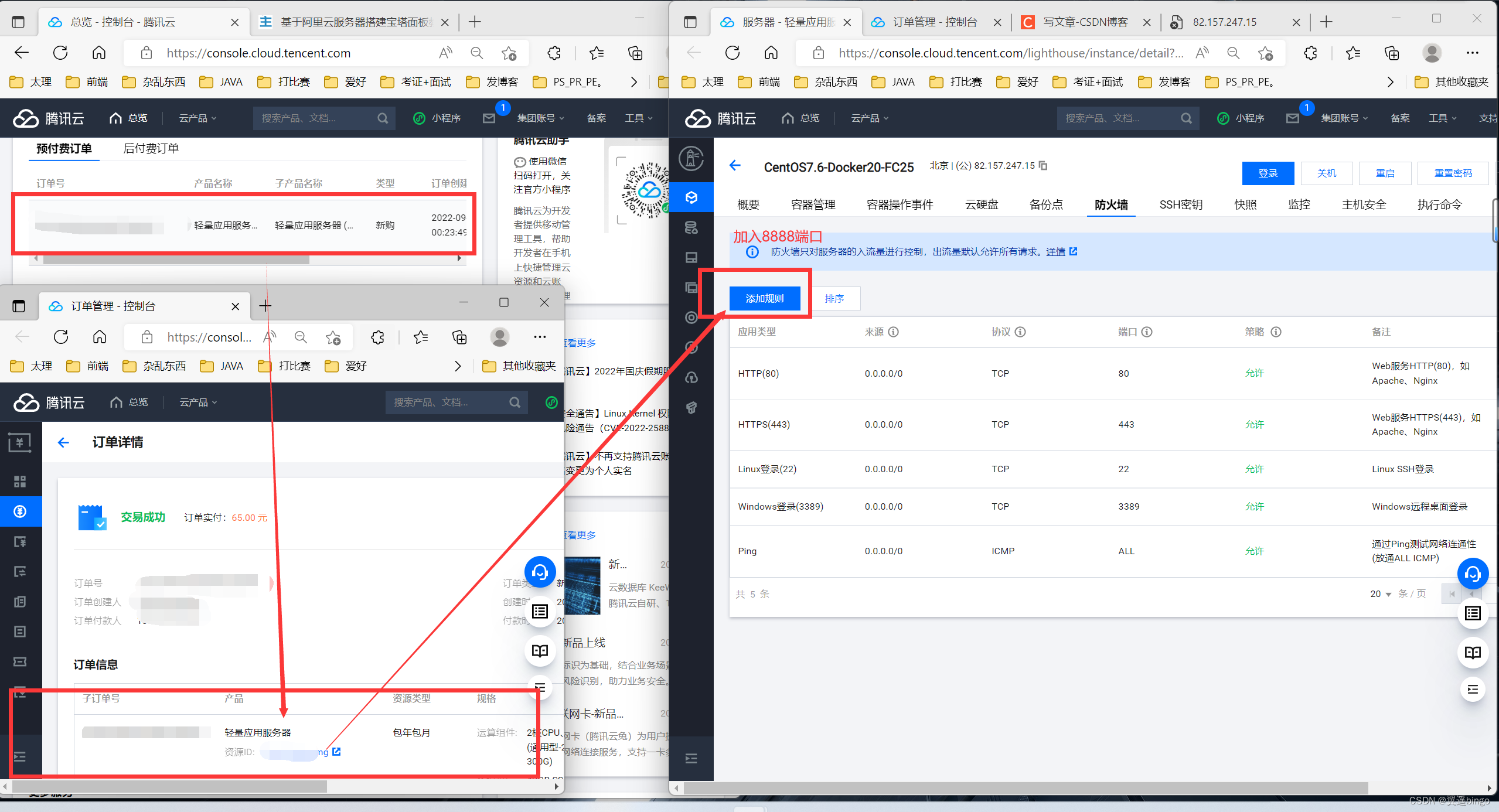
Task: Click the info icon next to 来源 column
Action: 893,332
